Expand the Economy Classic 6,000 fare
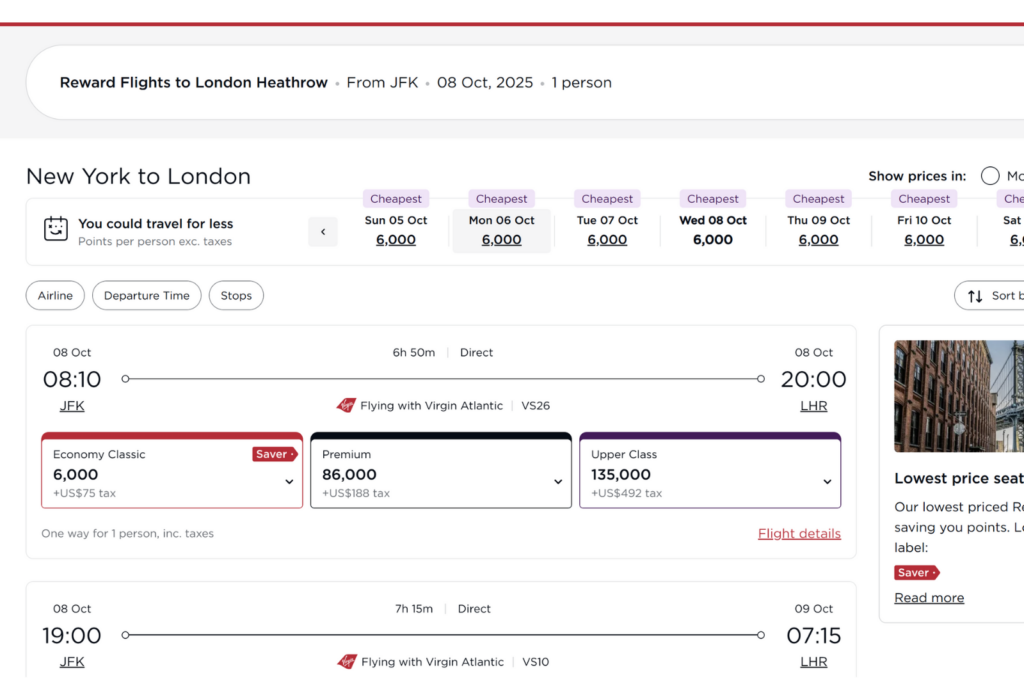1024x700 pixels. (172, 470)
